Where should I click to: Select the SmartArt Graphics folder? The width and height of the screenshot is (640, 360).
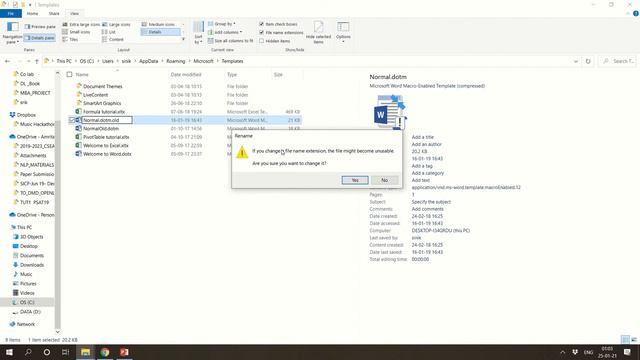coord(102,103)
